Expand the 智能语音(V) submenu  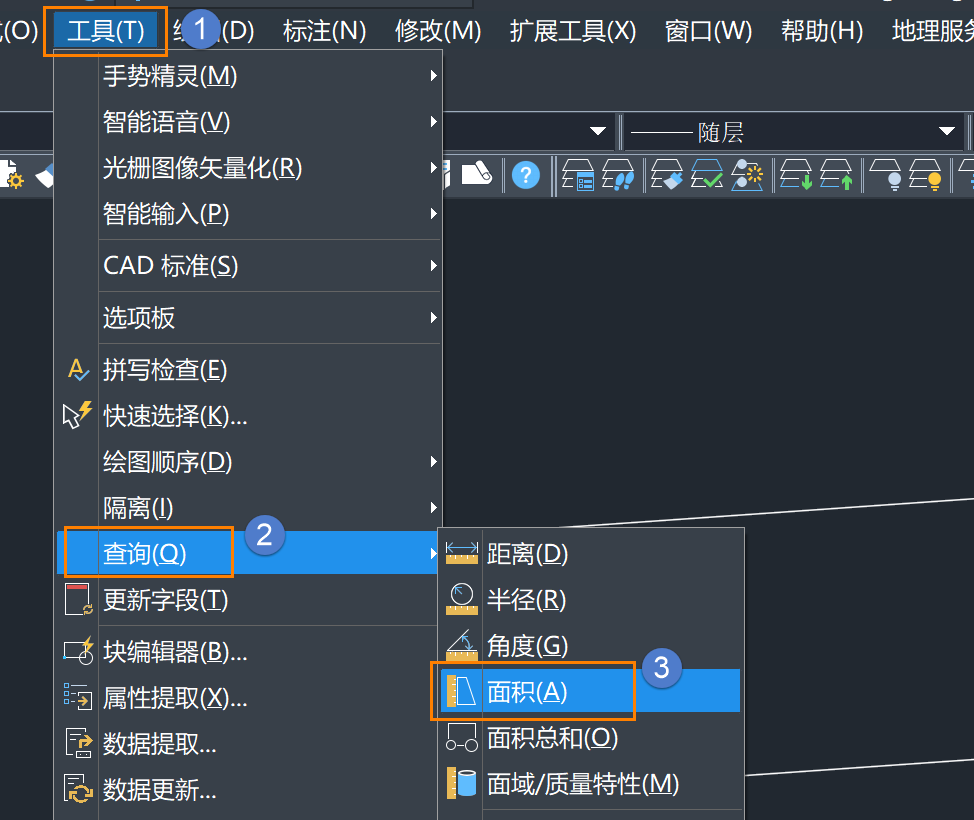click(x=248, y=122)
